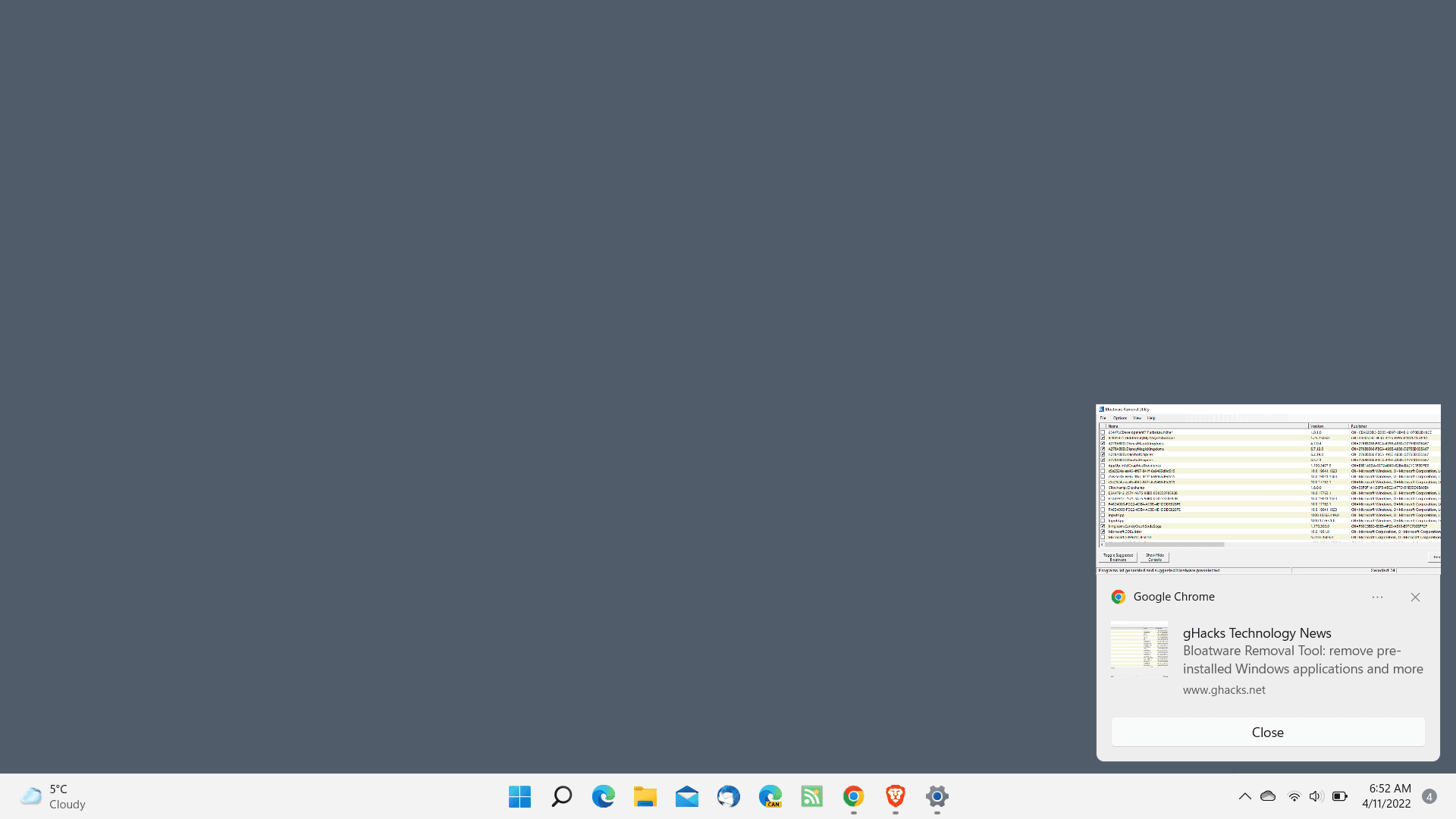
Task: Open Settings gear on the taskbar
Action: click(937, 796)
